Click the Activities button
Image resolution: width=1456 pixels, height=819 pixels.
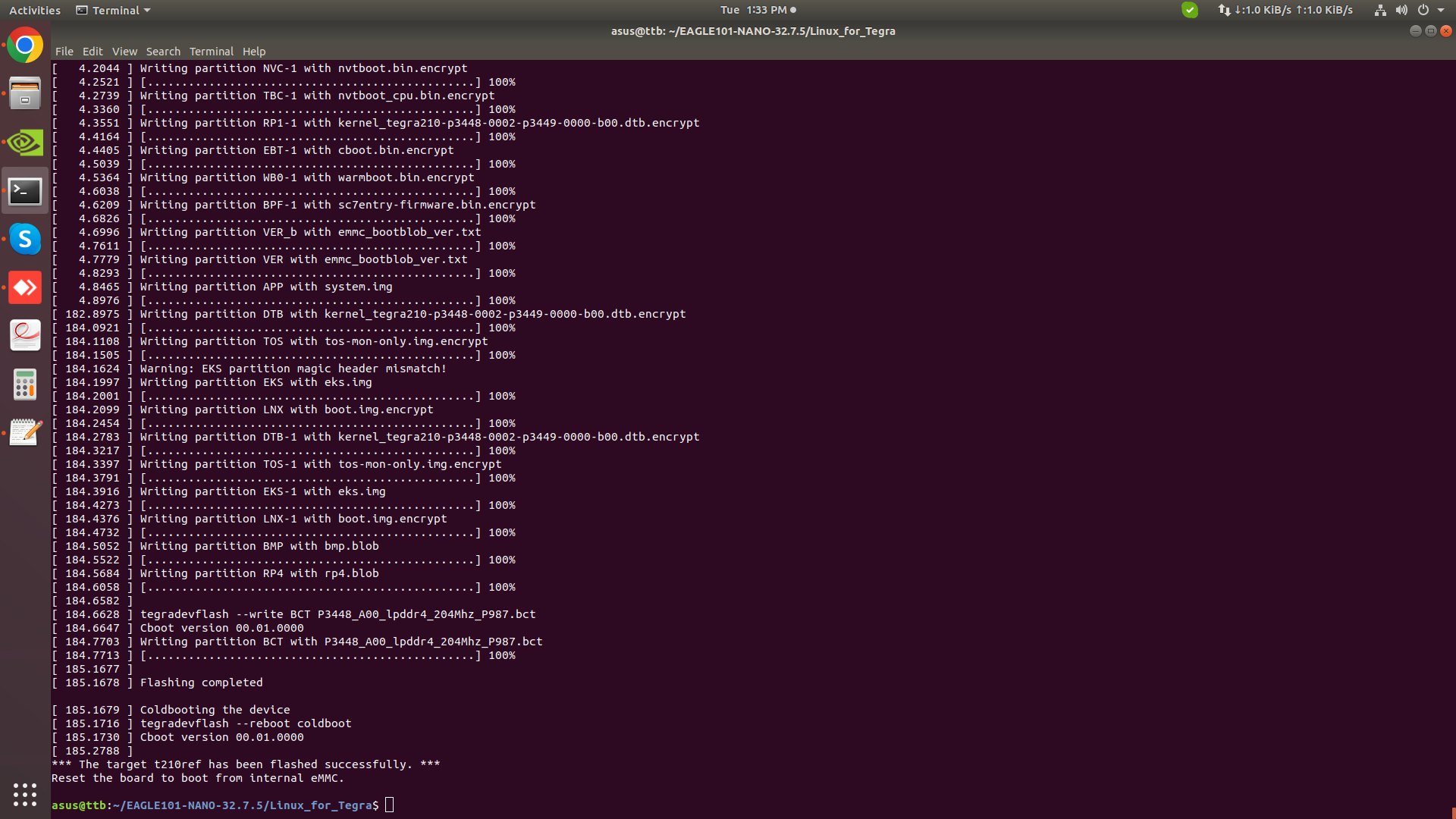click(34, 11)
